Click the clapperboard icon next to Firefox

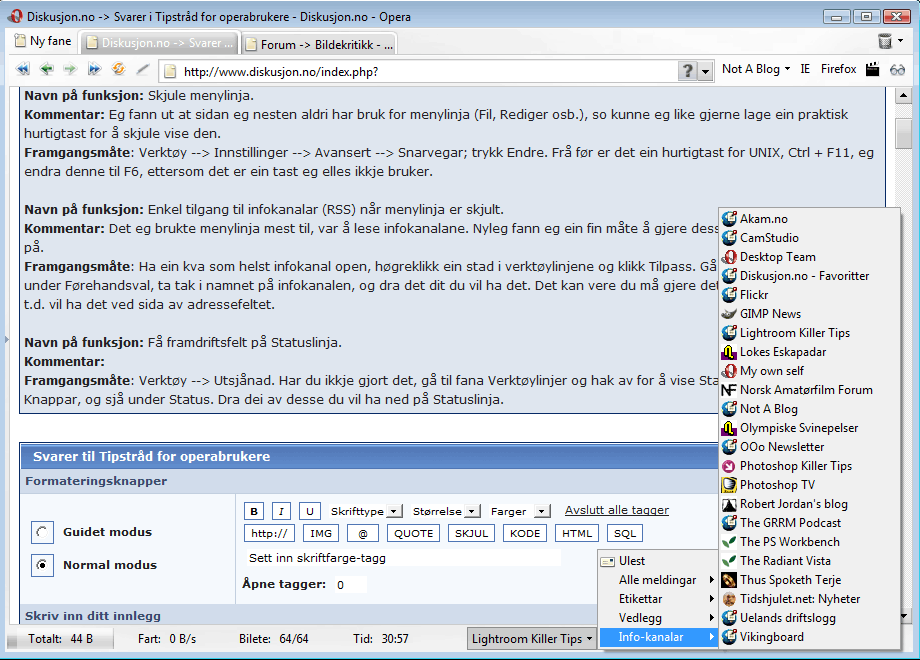[x=872, y=69]
